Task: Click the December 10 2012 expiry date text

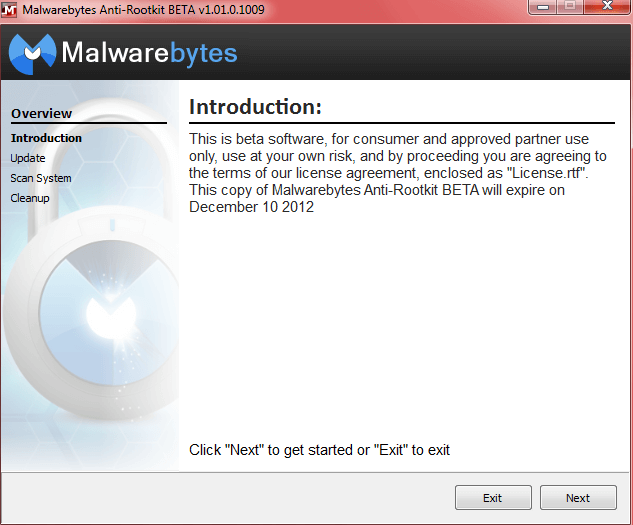Action: (x=252, y=207)
